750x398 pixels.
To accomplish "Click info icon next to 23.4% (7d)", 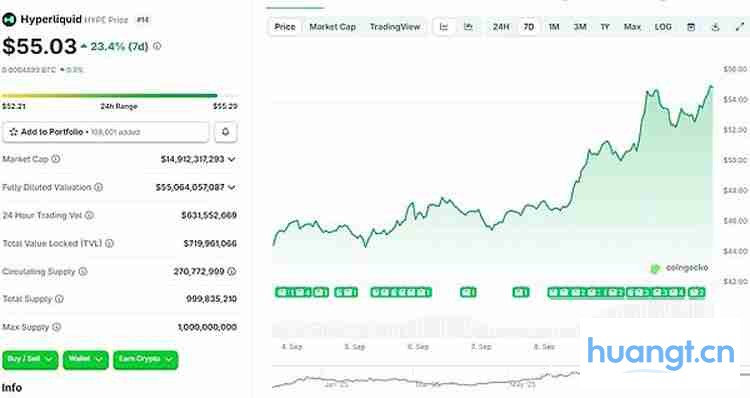I will pyautogui.click(x=157, y=46).
